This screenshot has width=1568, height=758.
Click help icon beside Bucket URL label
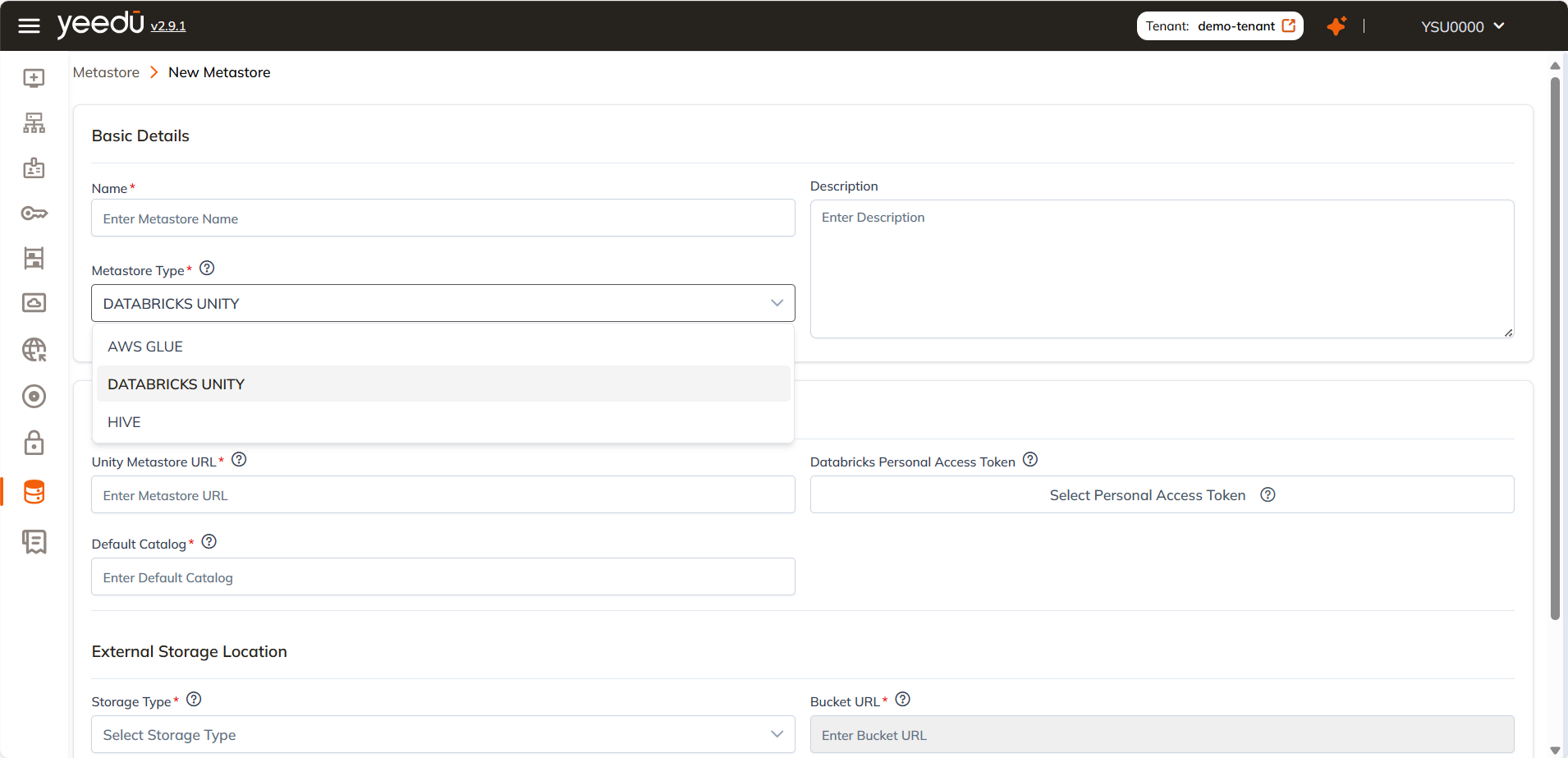pyautogui.click(x=902, y=700)
